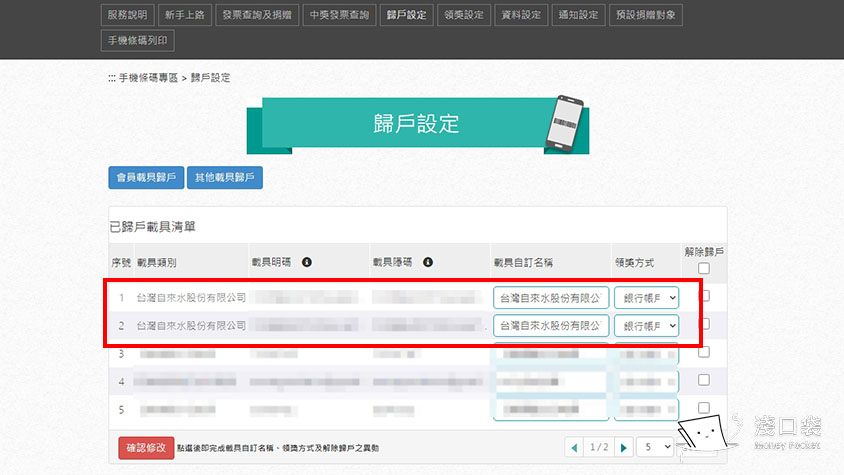Open the rows-per-page dropdown showing 5
The height and width of the screenshot is (475, 844).
pos(655,447)
